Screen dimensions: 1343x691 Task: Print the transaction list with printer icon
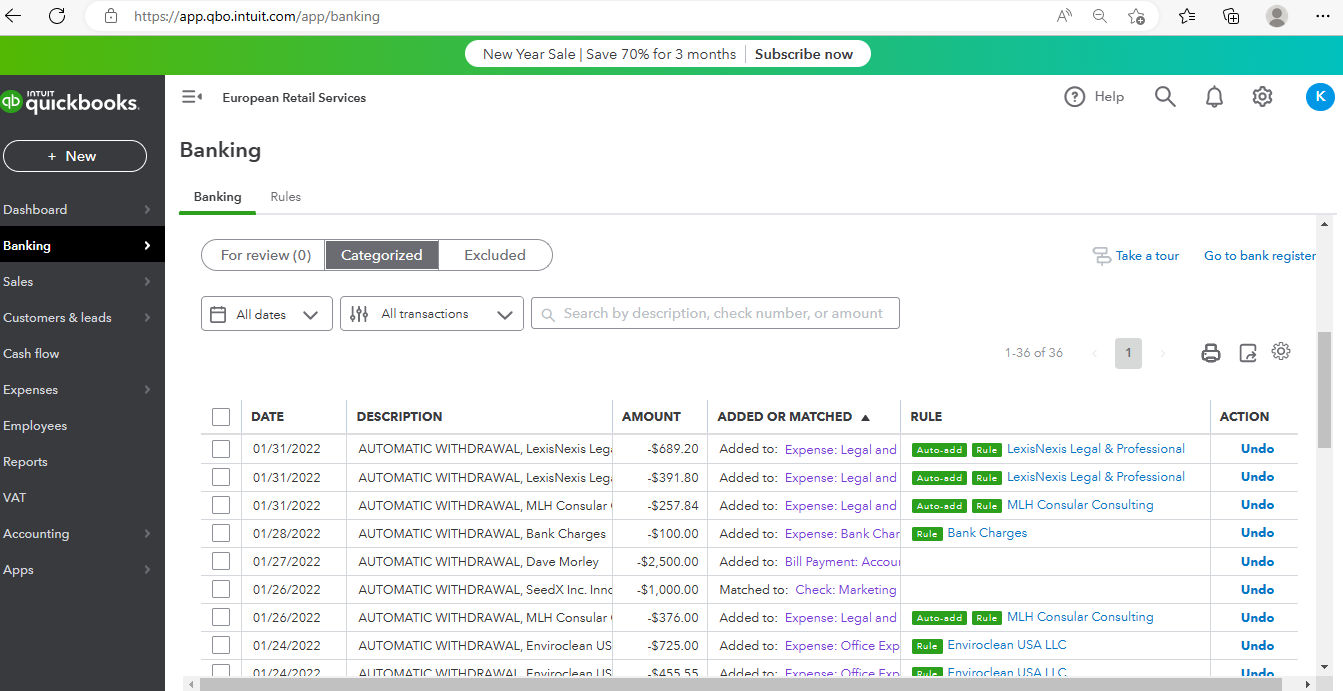point(1211,352)
